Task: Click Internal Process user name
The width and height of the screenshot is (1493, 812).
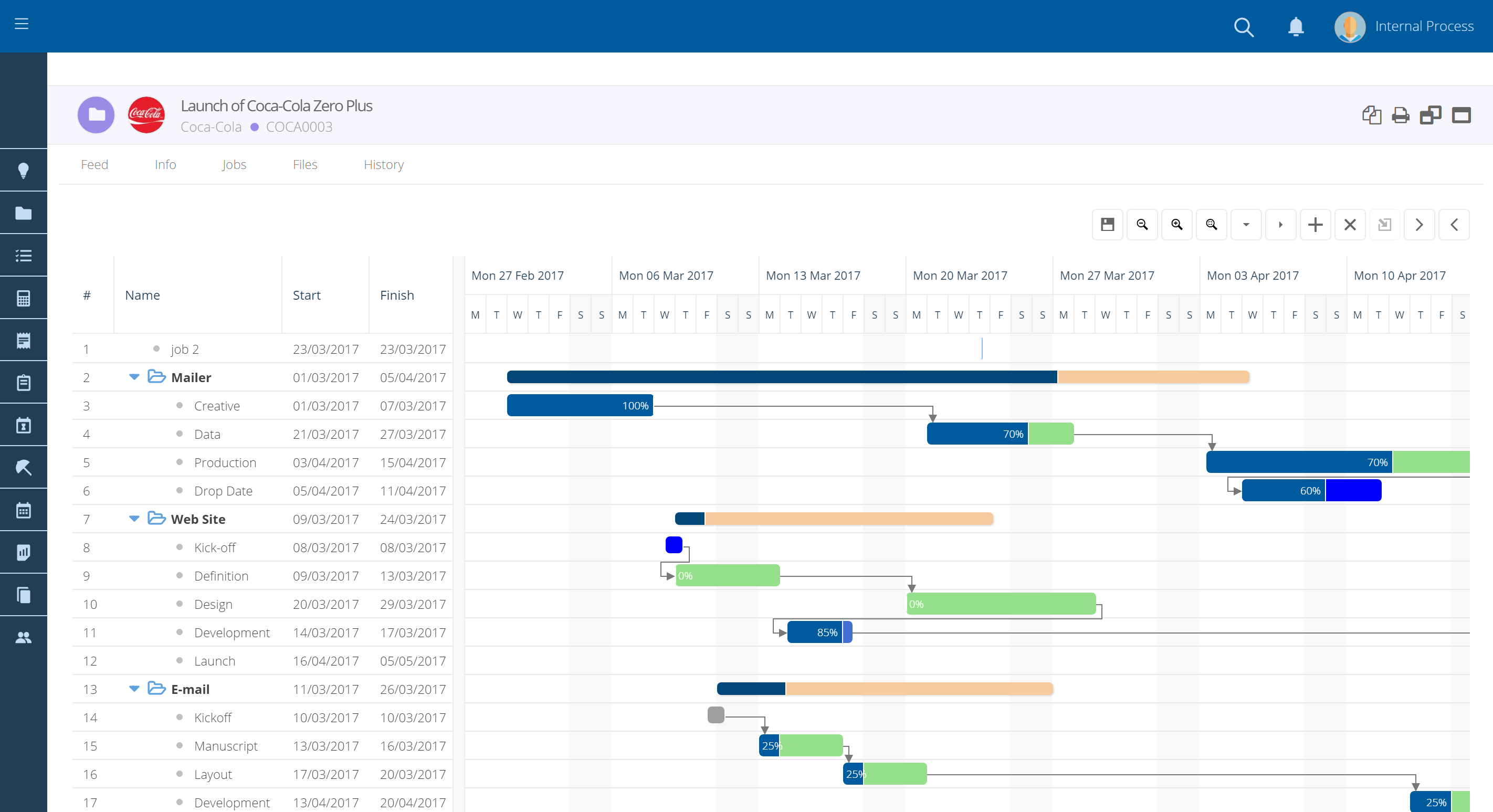Action: click(x=1424, y=27)
